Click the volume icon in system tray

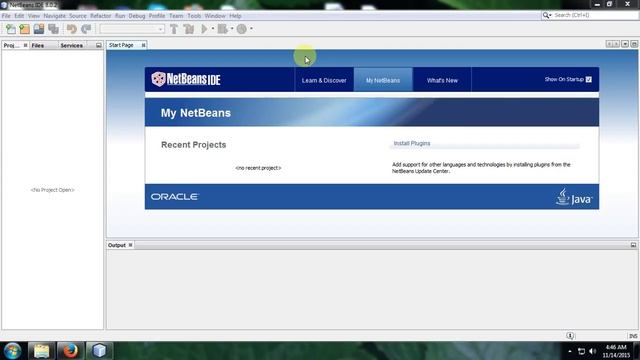tap(593, 351)
